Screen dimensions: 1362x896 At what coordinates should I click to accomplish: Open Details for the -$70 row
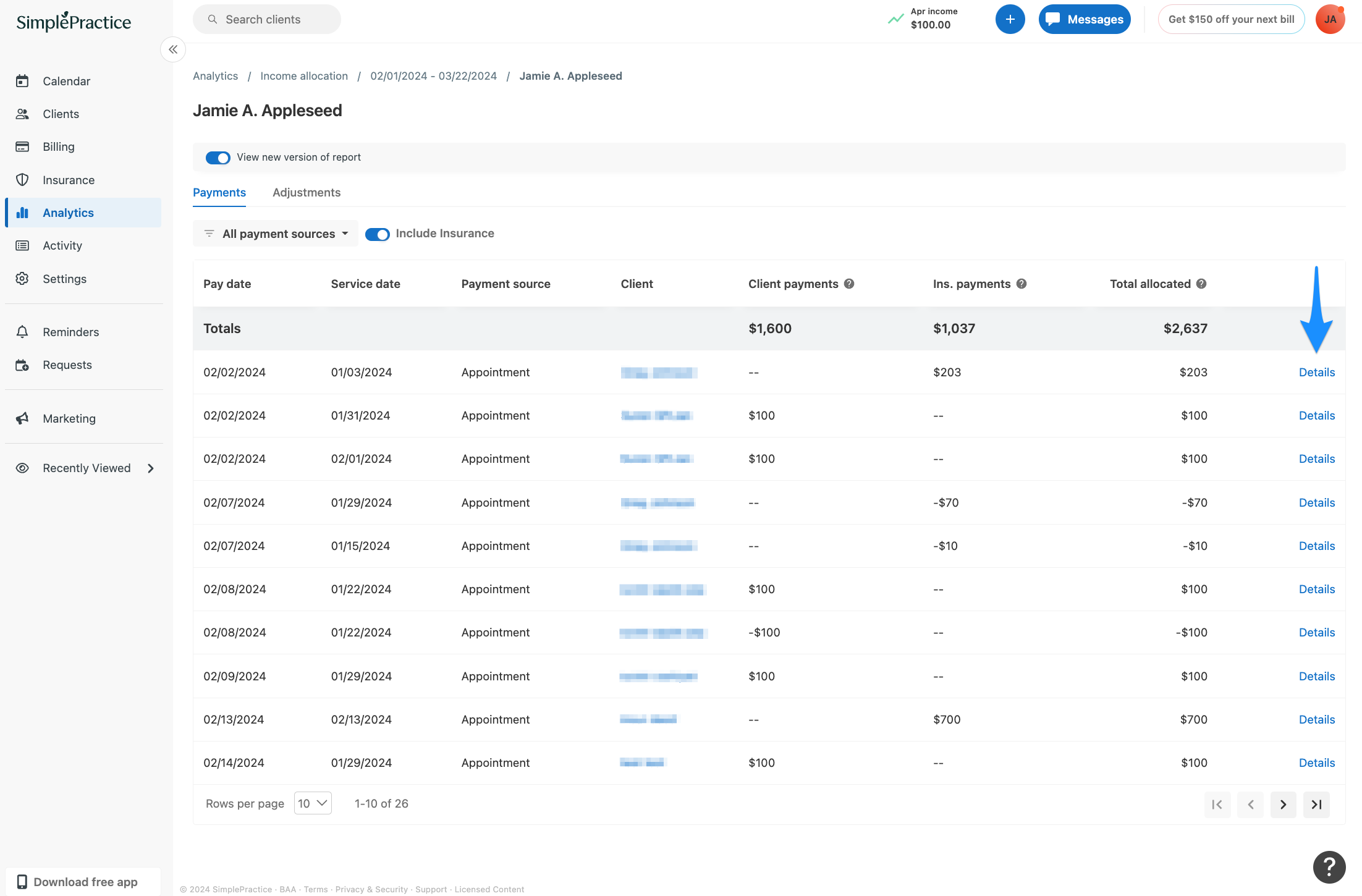coord(1317,503)
